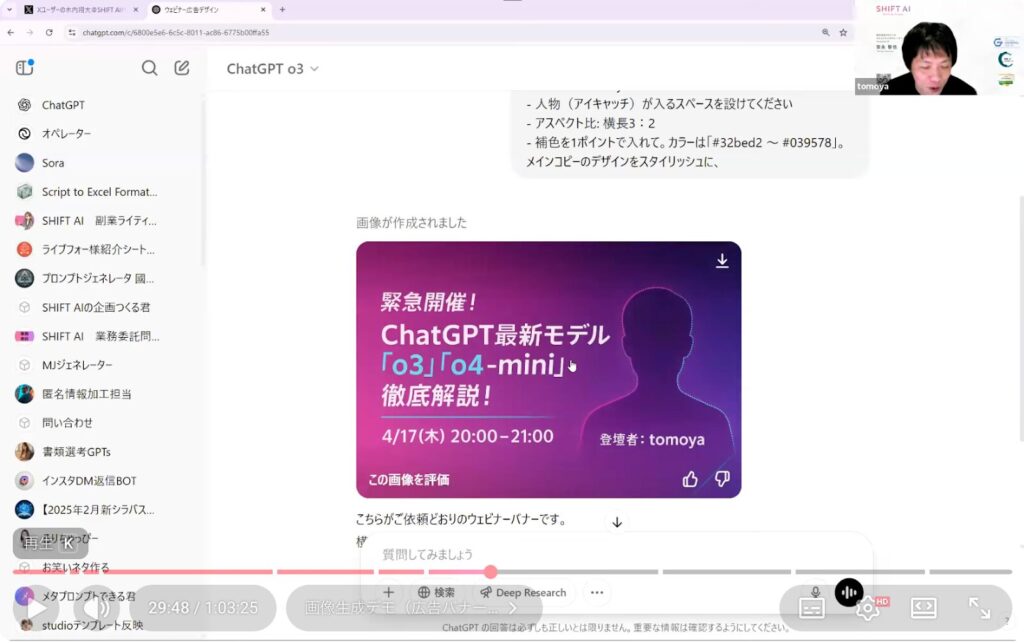This screenshot has width=1024, height=643.
Task: Click the search chats magnifier icon
Action: tap(149, 68)
